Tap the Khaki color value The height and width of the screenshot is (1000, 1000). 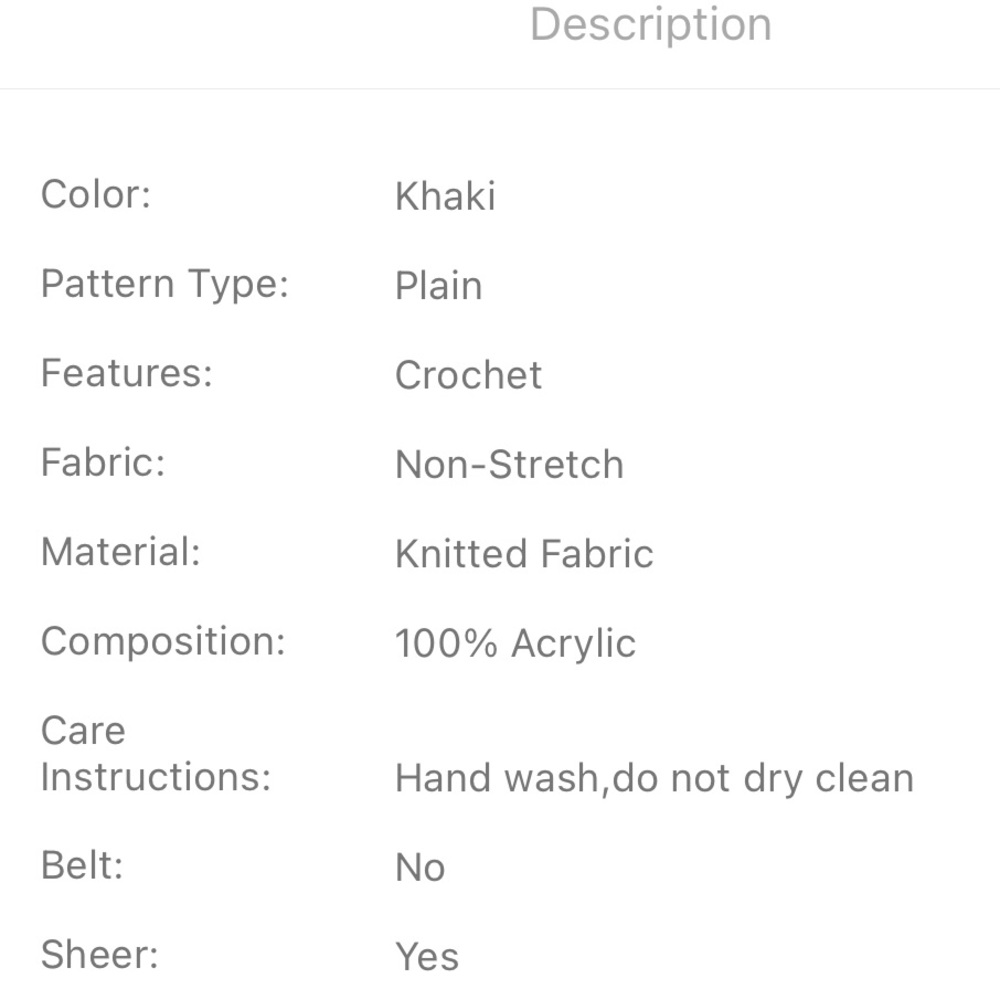[445, 196]
